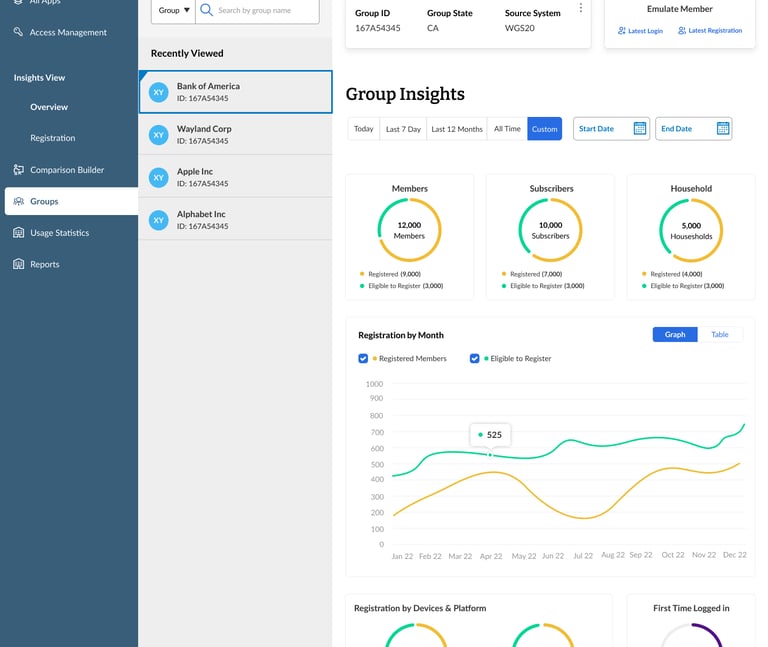
Task: Open the Start Date calendar icon
Action: 640,128
